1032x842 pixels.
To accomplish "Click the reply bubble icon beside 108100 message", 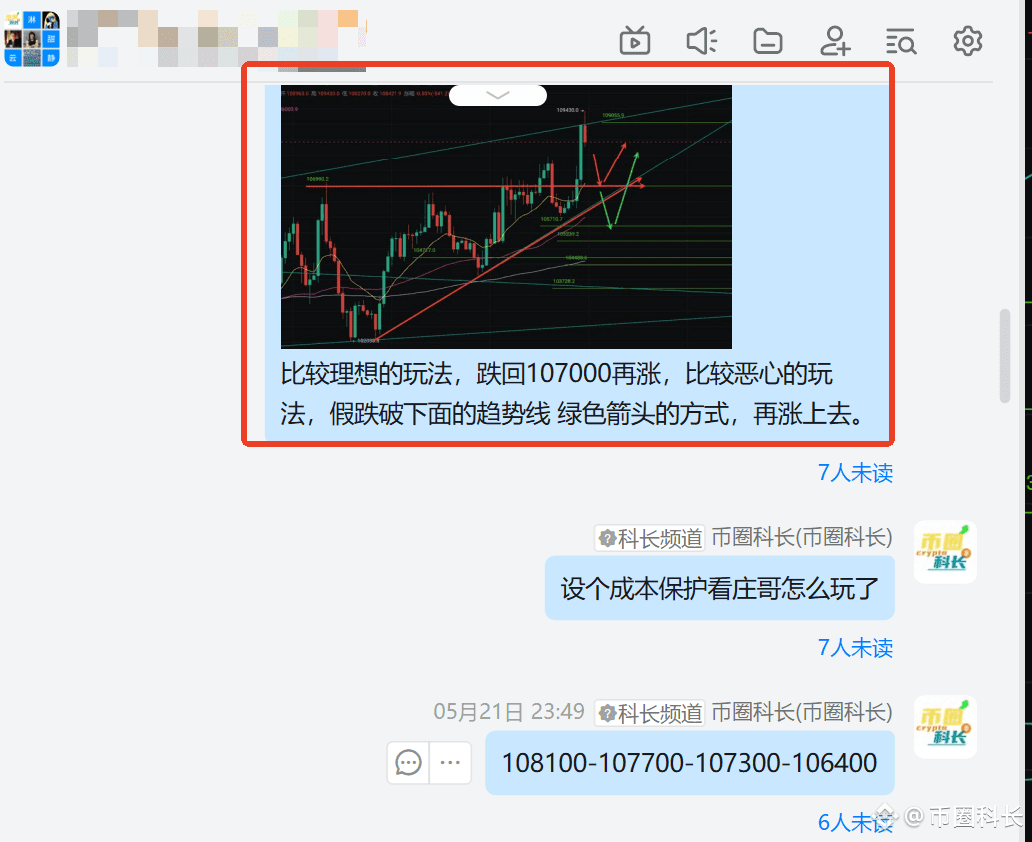I will [408, 762].
